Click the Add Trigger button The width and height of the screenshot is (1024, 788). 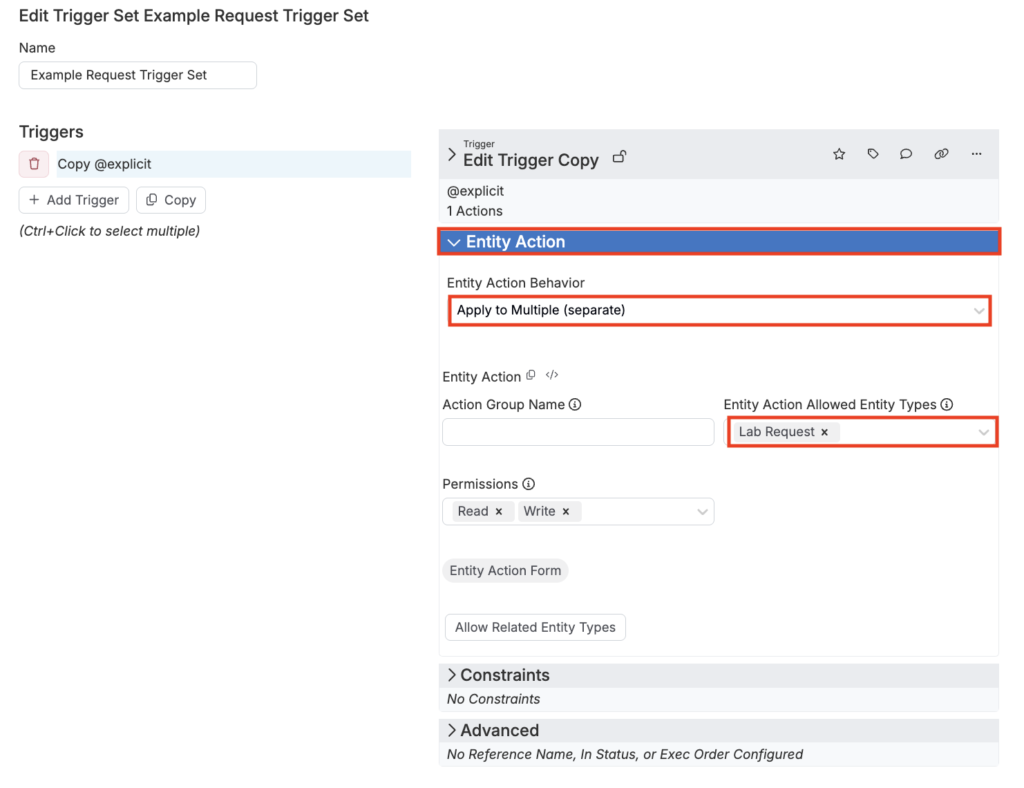74,200
